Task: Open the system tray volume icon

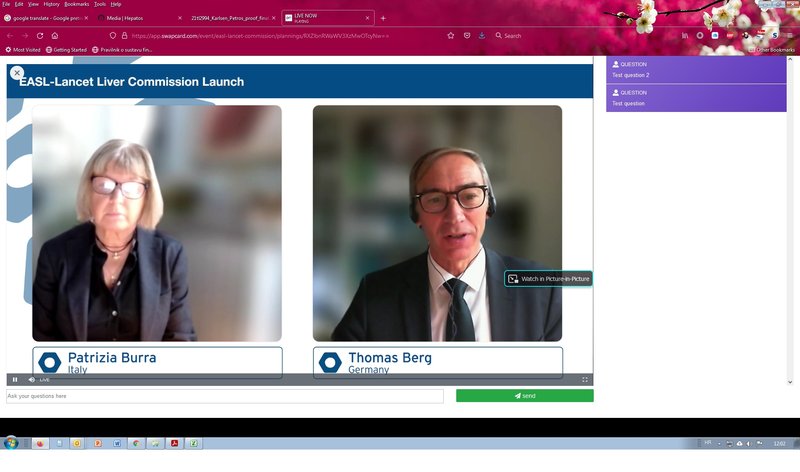Action: click(748, 443)
